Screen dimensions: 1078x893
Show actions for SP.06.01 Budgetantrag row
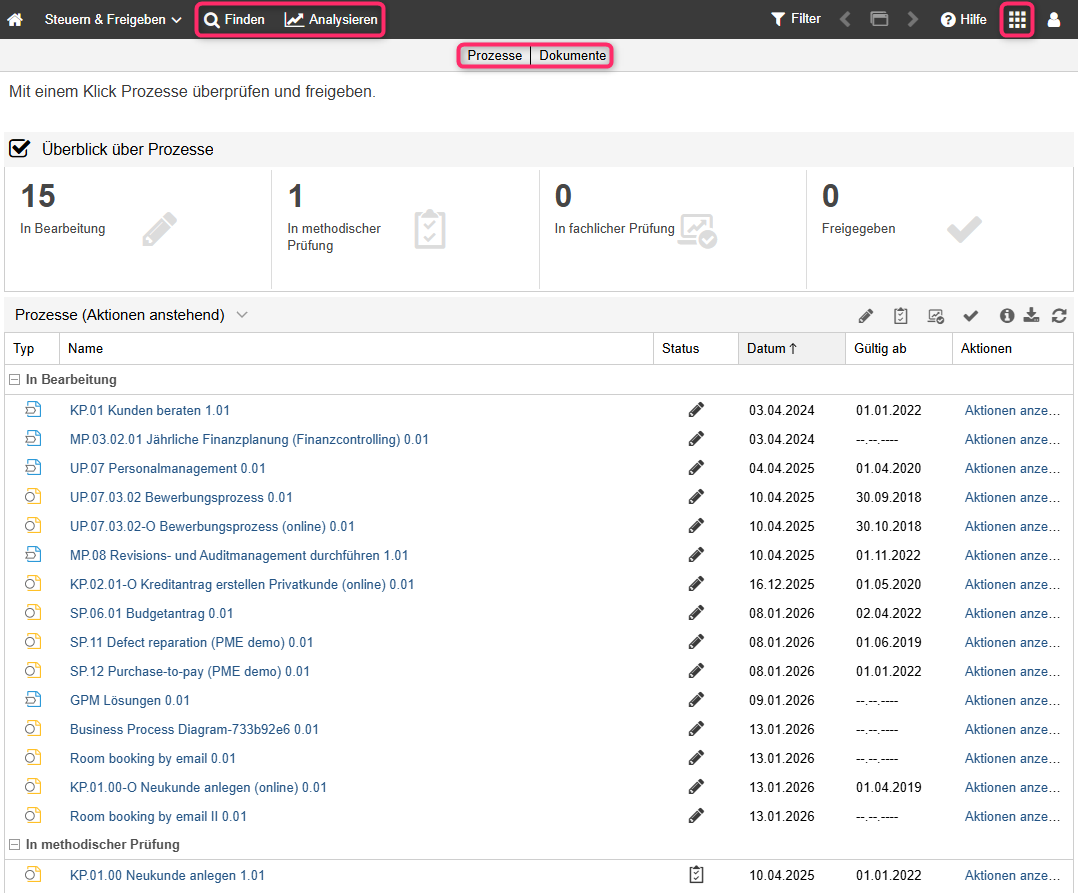(x=1011, y=613)
